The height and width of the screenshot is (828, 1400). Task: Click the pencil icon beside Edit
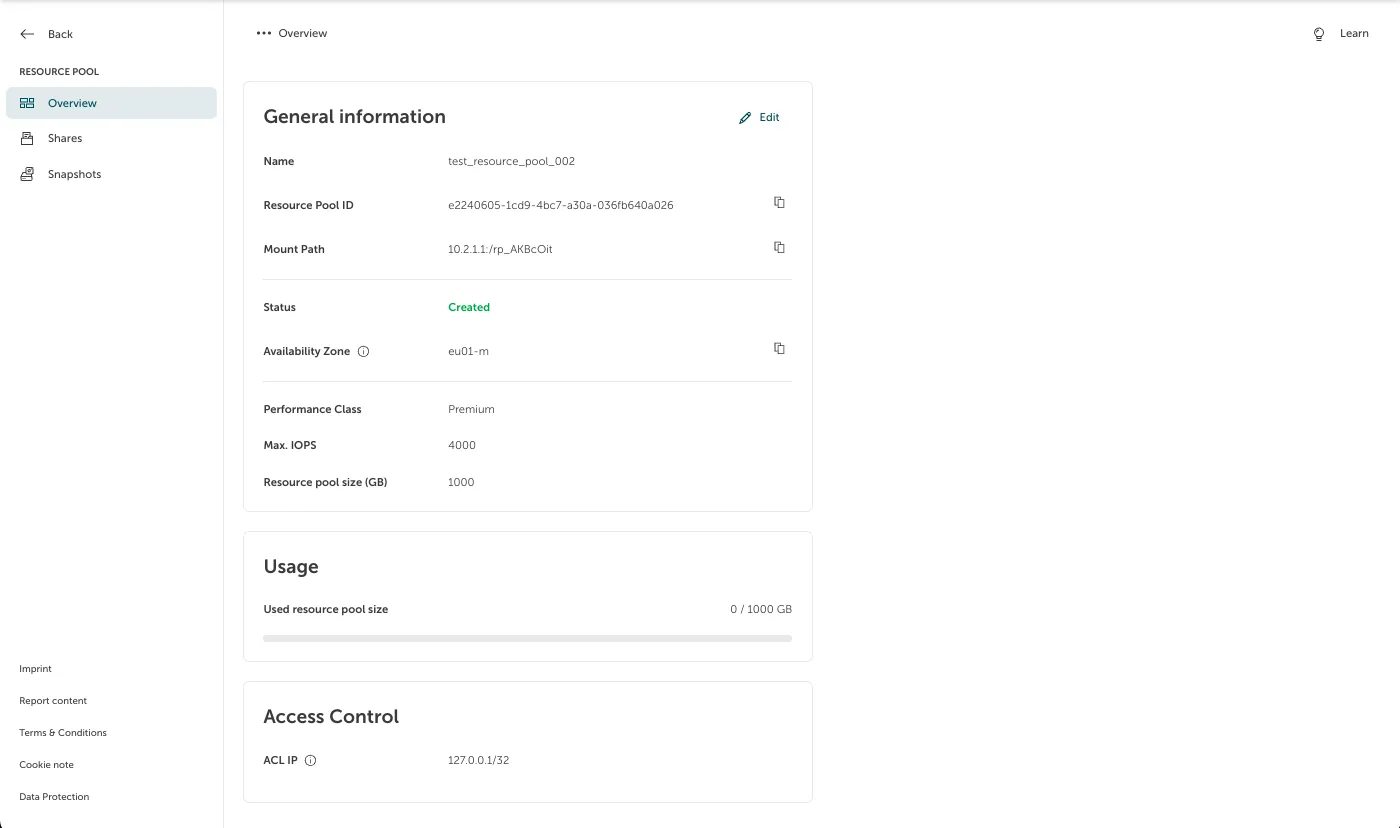[745, 118]
